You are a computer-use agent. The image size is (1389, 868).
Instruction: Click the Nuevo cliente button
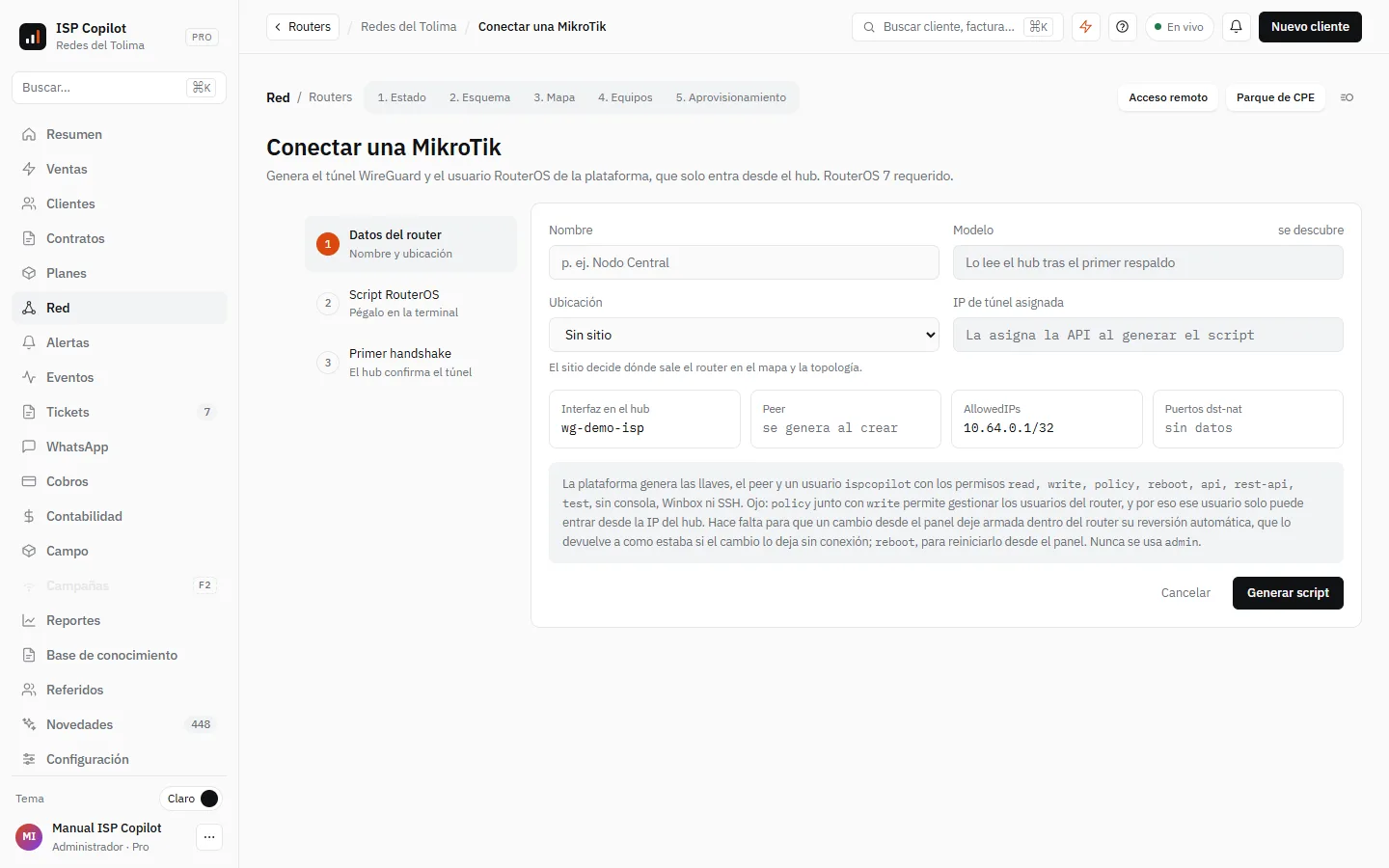click(1310, 27)
